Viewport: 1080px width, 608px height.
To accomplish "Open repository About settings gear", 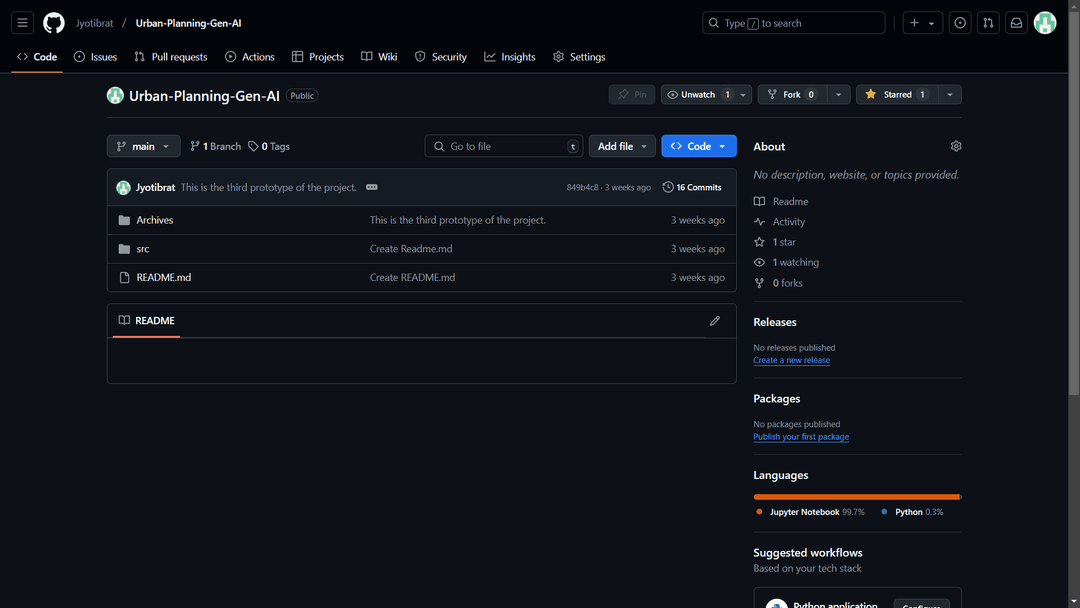I will tap(955, 146).
